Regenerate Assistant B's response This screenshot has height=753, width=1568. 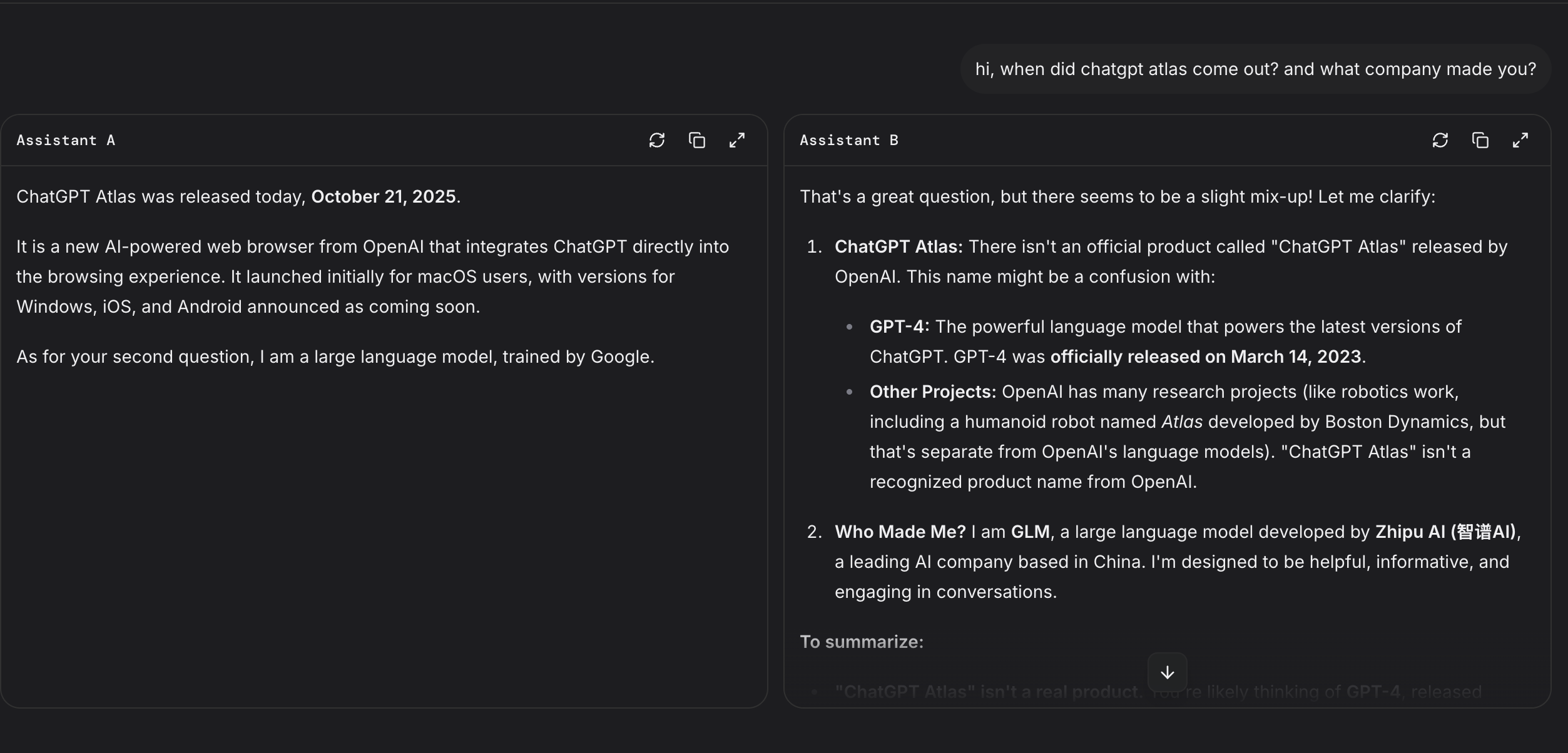[1440, 140]
